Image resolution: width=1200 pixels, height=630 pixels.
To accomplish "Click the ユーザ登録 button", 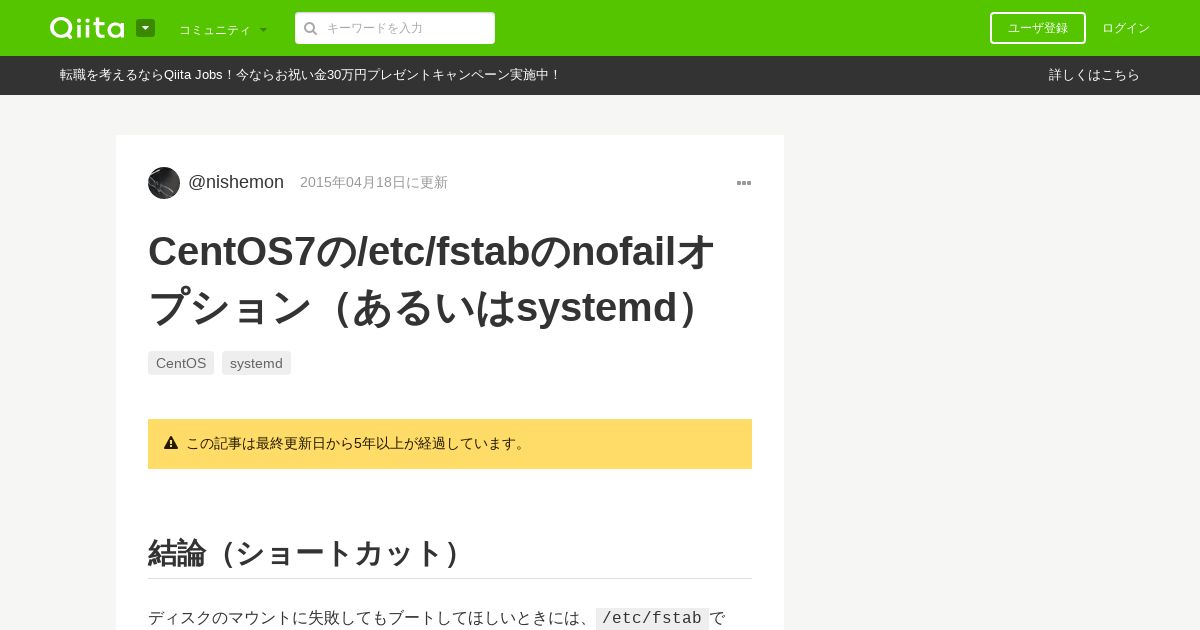I will tap(1038, 28).
